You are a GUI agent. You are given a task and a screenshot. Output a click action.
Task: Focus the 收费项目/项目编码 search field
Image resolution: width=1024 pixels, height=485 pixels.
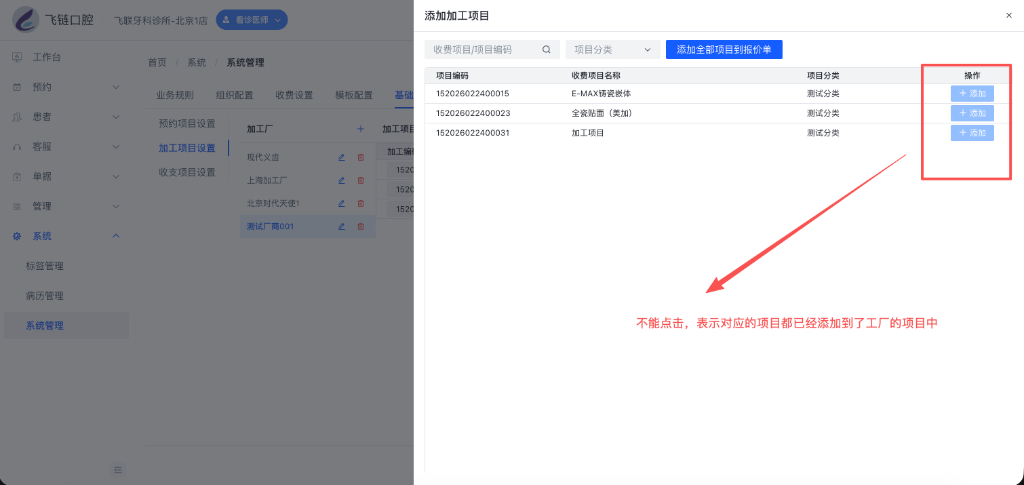(492, 50)
